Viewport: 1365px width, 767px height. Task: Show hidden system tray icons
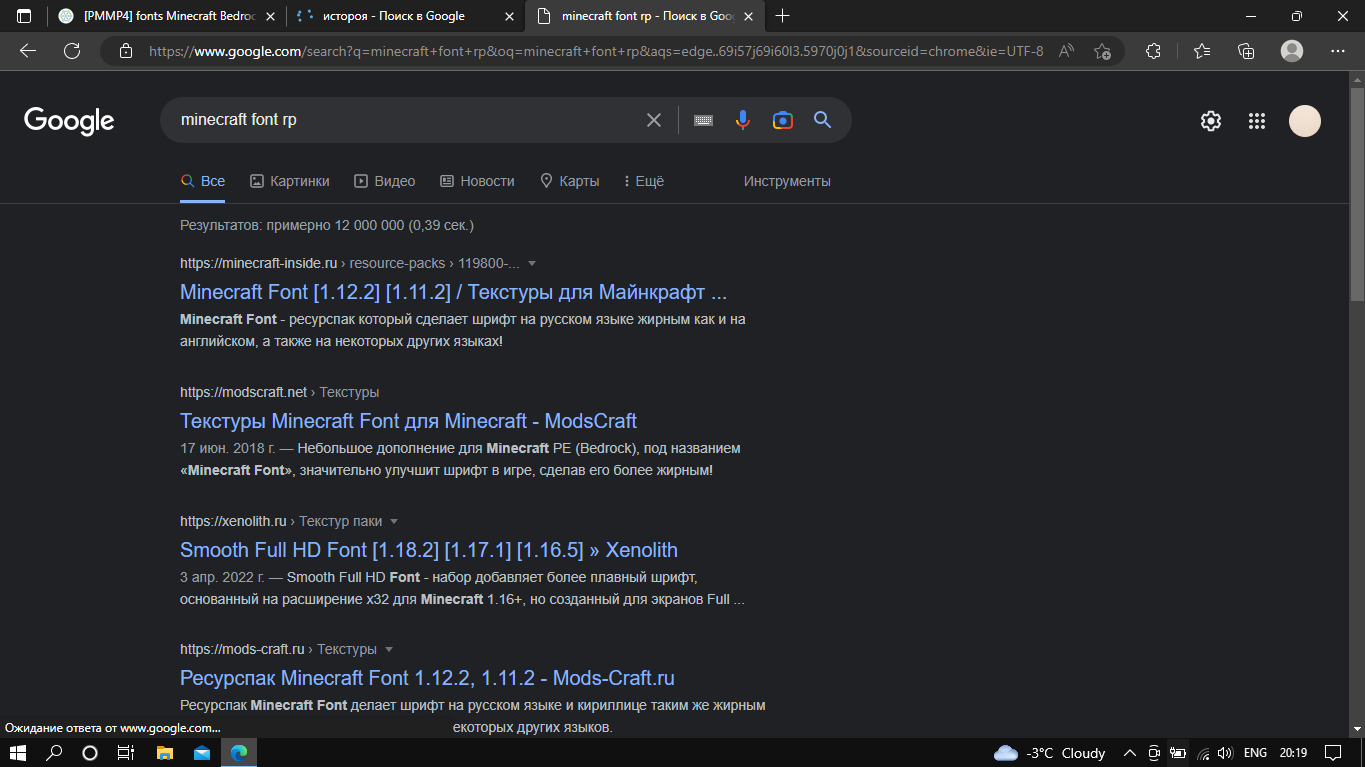[1130, 753]
